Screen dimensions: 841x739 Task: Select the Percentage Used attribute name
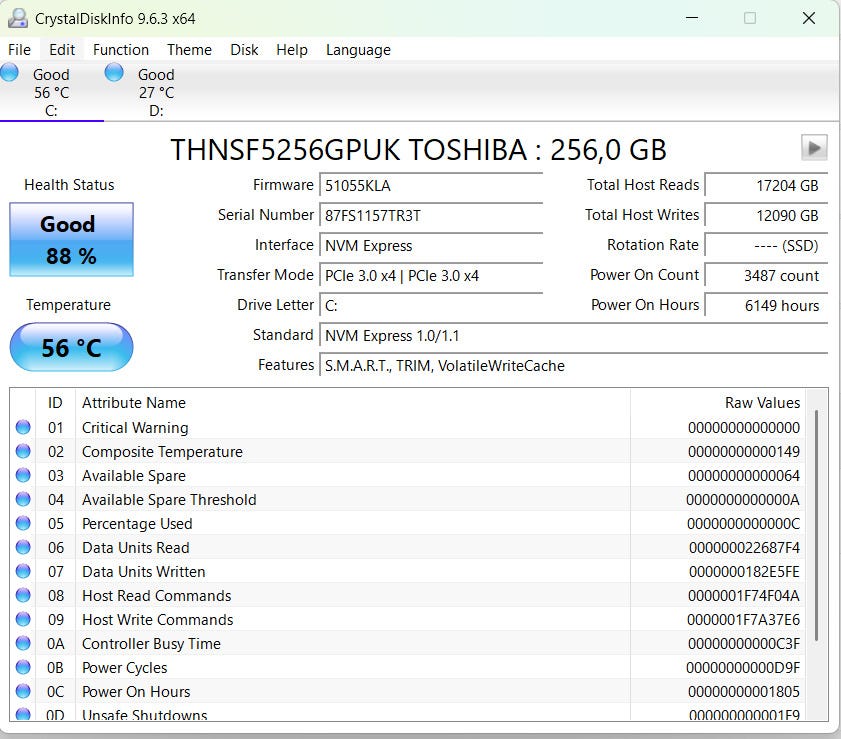(137, 523)
